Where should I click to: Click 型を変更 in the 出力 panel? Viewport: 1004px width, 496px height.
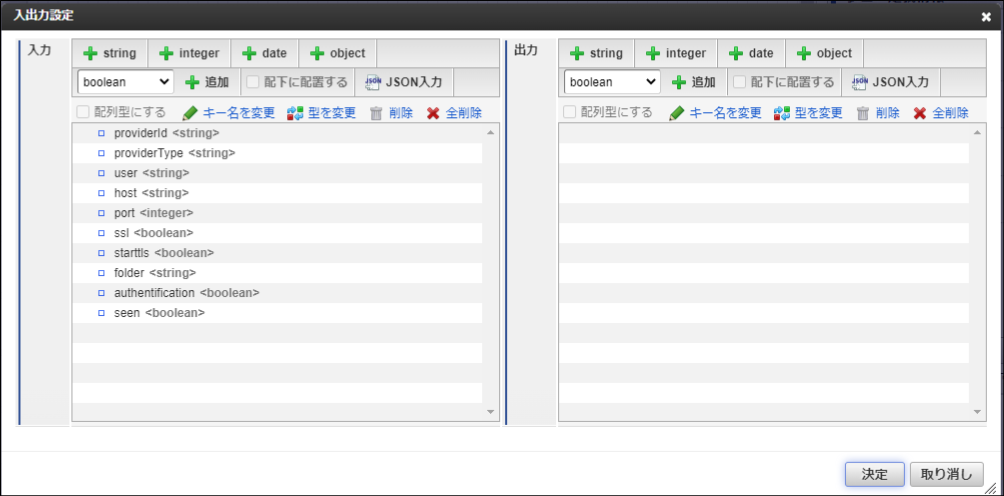coord(807,113)
